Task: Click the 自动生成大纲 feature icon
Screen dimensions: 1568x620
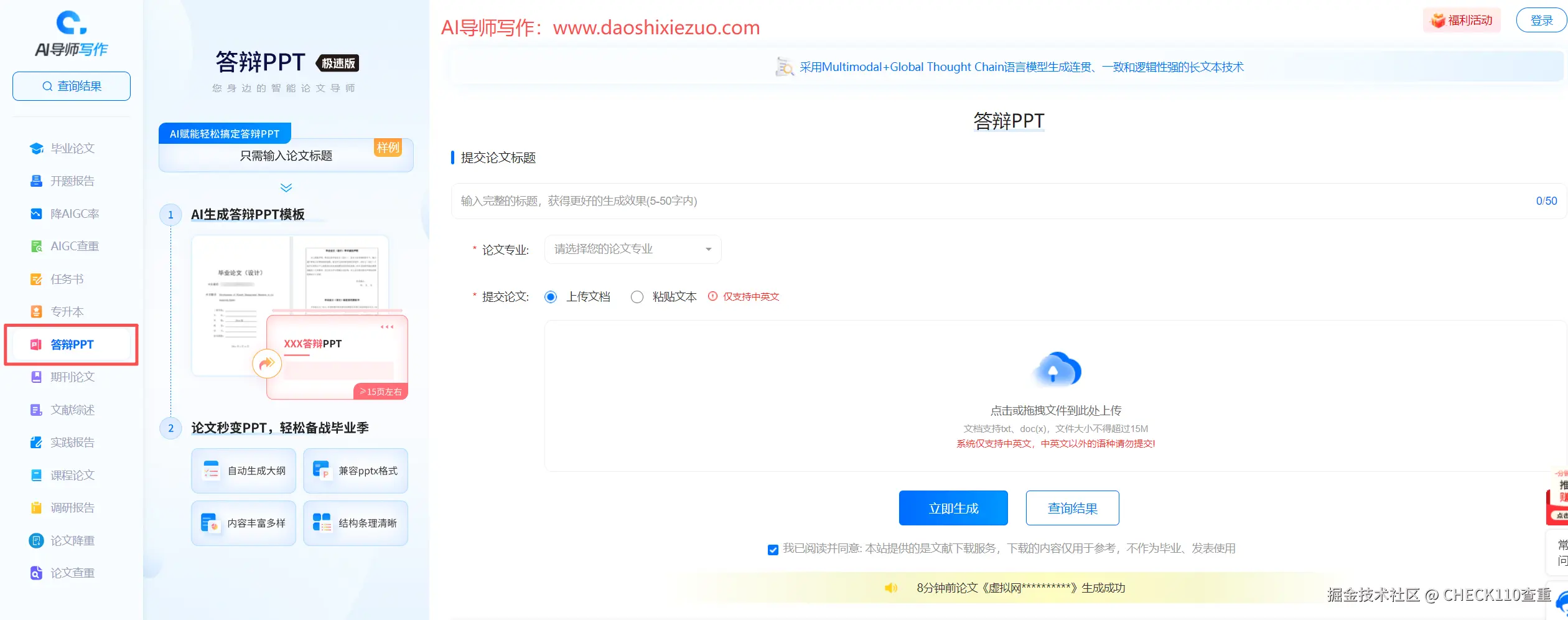Action: pos(212,471)
